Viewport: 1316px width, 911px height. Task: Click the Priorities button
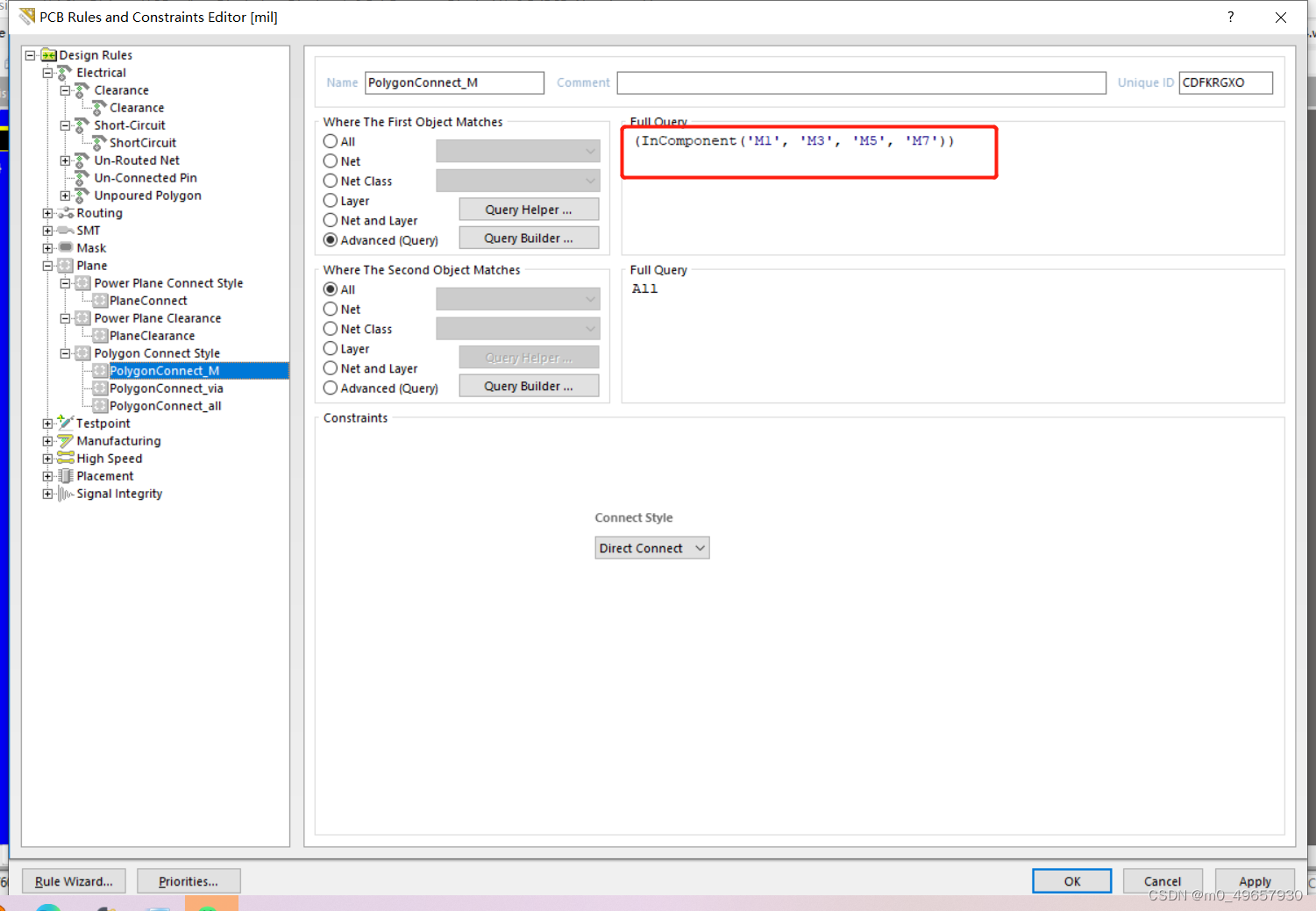(189, 881)
